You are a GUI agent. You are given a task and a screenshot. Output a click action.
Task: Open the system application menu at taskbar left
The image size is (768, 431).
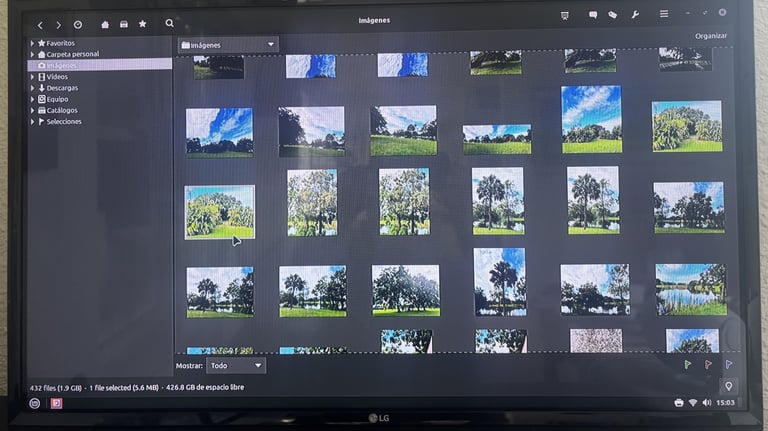click(x=35, y=404)
